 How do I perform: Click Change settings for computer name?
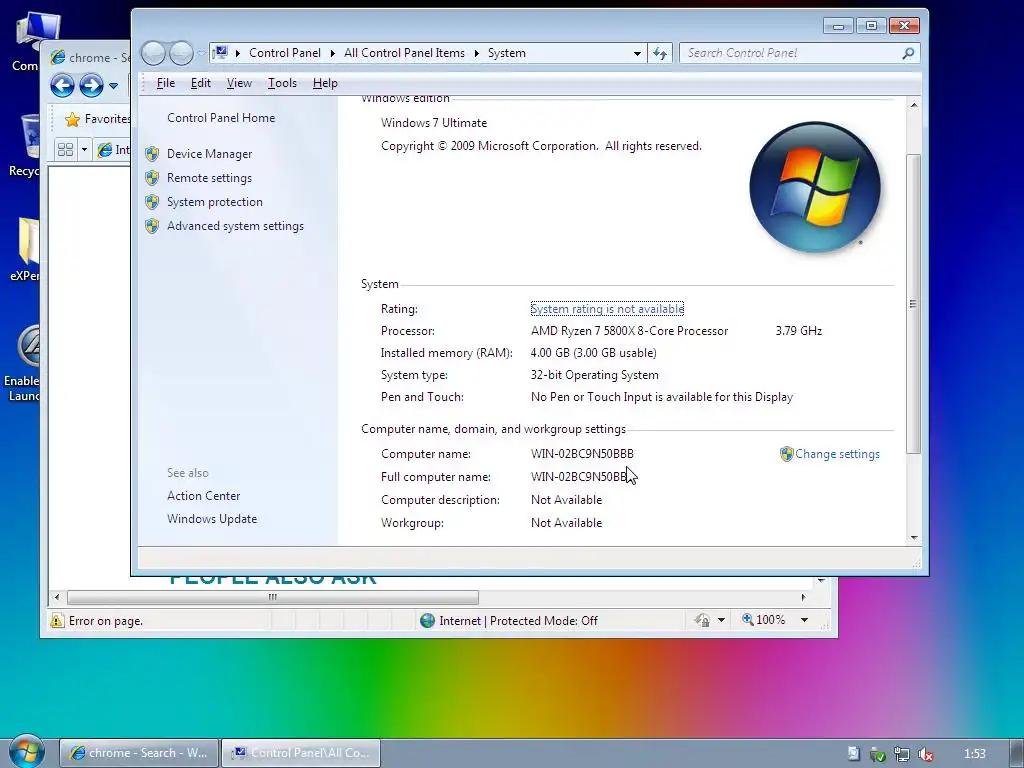click(837, 454)
